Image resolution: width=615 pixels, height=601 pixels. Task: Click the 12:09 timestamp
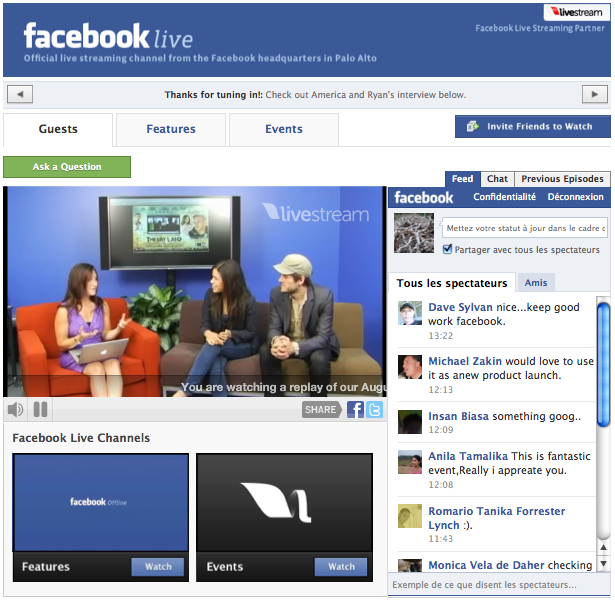tap(440, 430)
